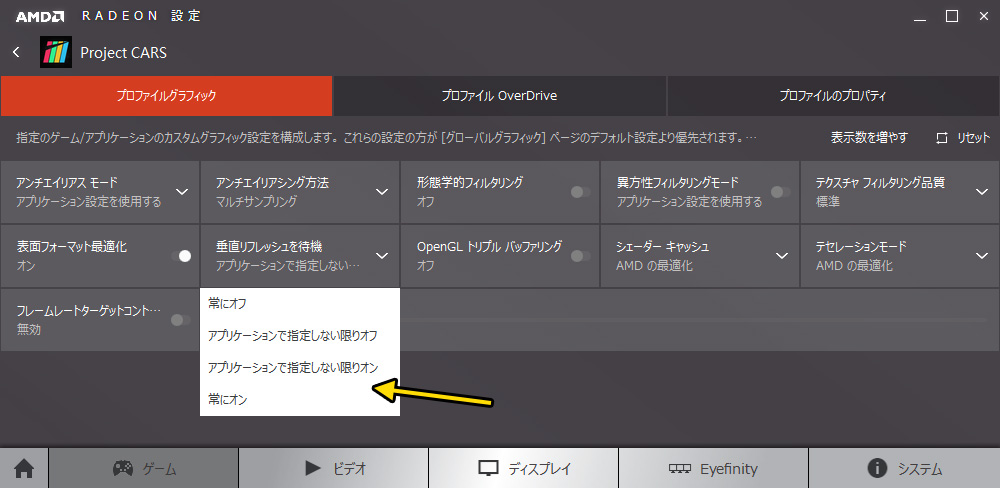
Task: Open the ゲーム bottom tab
Action: [143, 469]
